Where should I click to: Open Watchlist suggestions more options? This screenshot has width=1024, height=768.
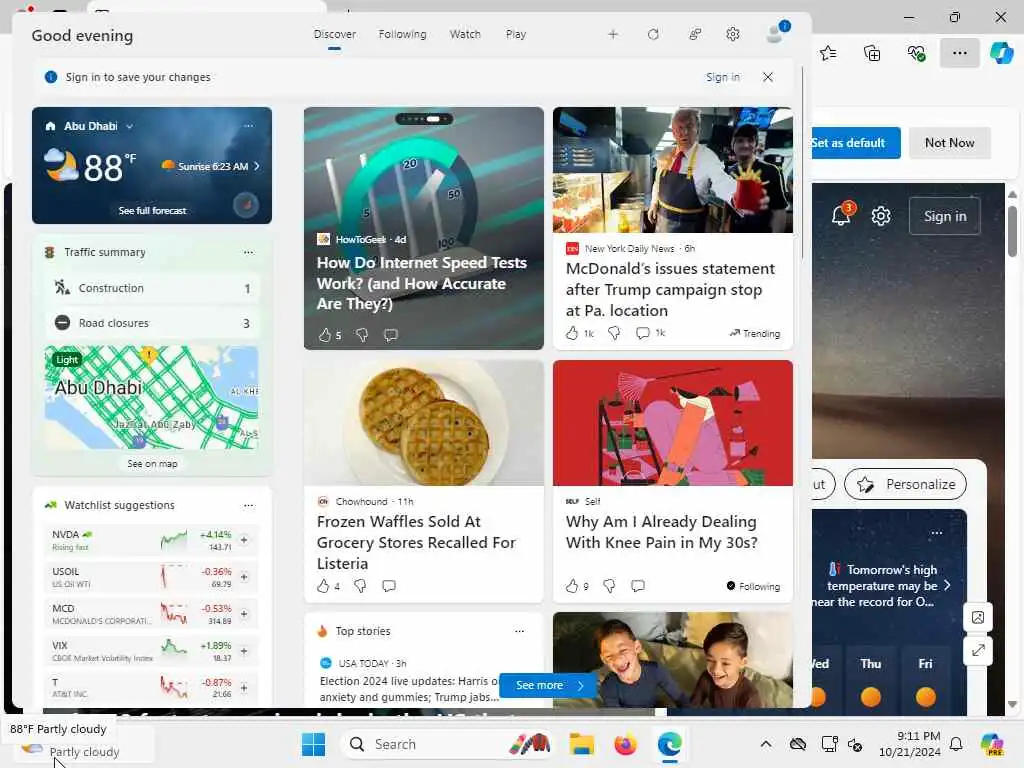pyautogui.click(x=249, y=505)
